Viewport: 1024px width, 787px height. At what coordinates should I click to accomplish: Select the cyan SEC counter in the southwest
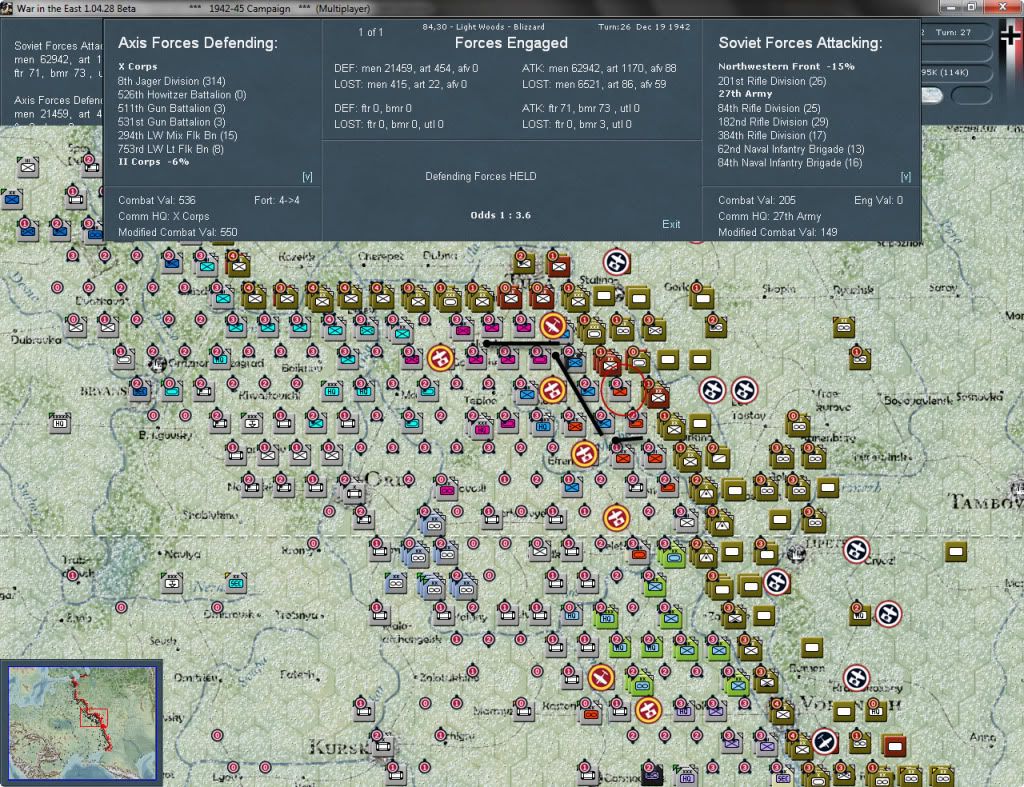tap(236, 583)
